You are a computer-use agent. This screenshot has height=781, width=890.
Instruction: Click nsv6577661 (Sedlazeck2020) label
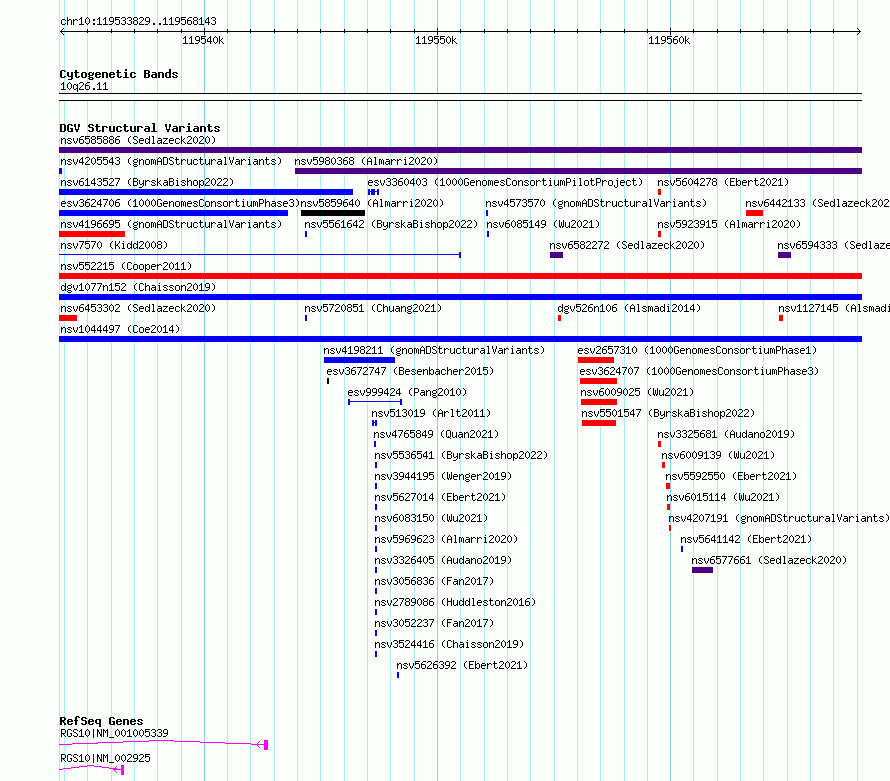point(769,560)
